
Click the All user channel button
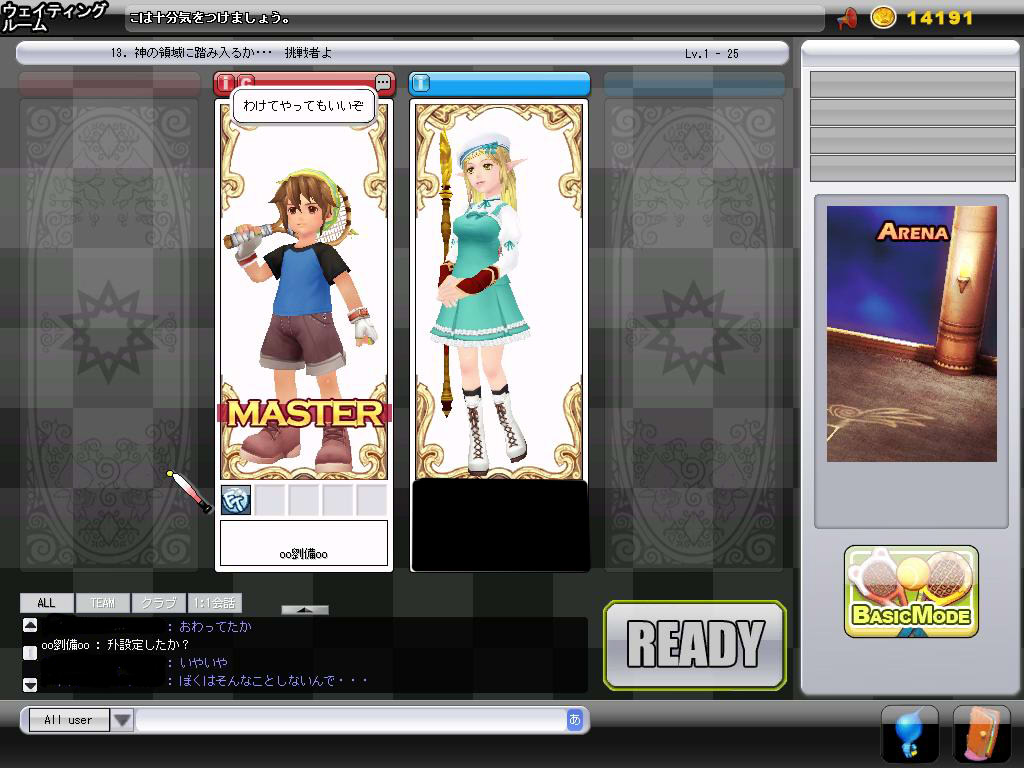point(68,720)
